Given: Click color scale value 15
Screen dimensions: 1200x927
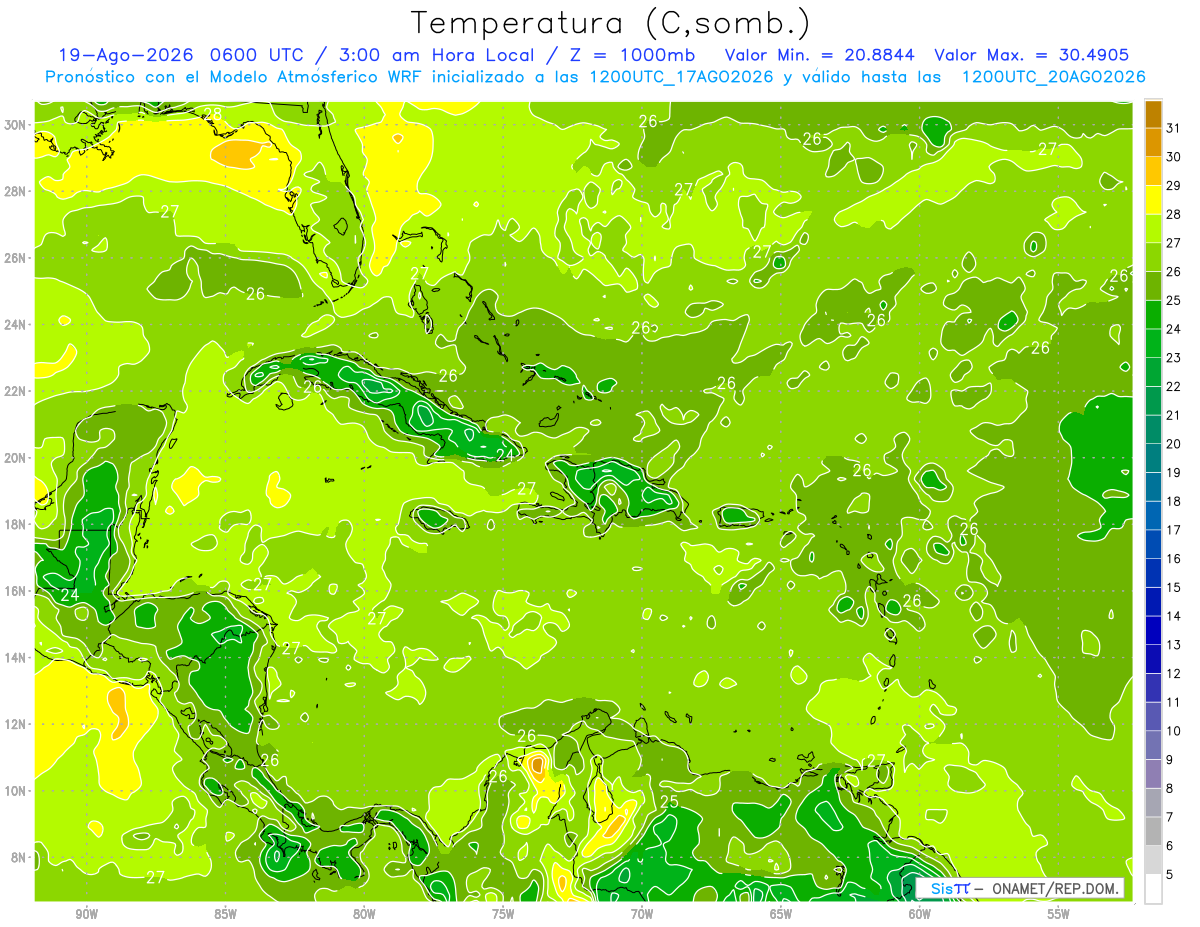Looking at the screenshot, I should 1174,587.
